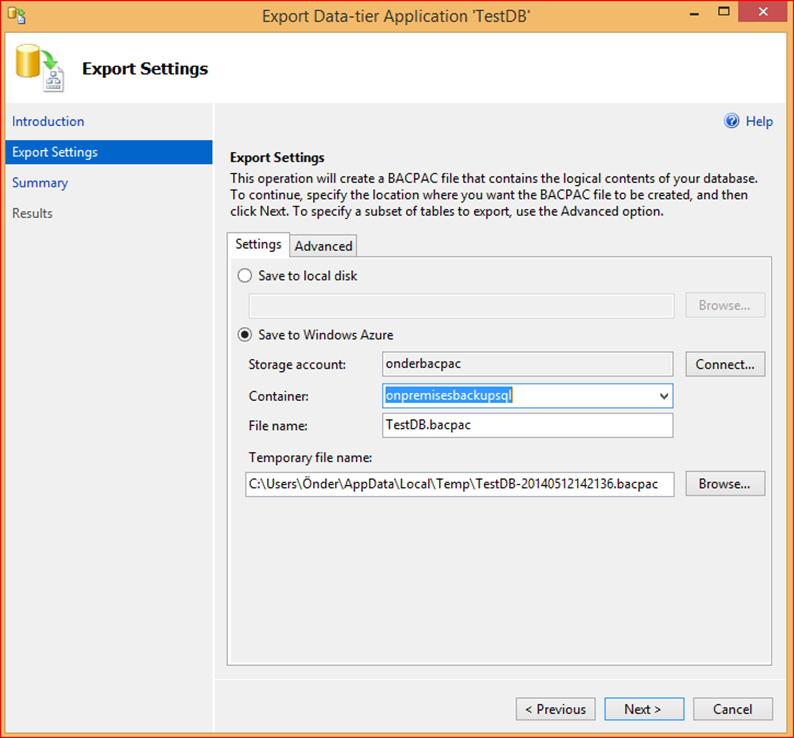Open the Summary step in sidebar
Viewport: 794px width, 738px height.
tap(40, 183)
